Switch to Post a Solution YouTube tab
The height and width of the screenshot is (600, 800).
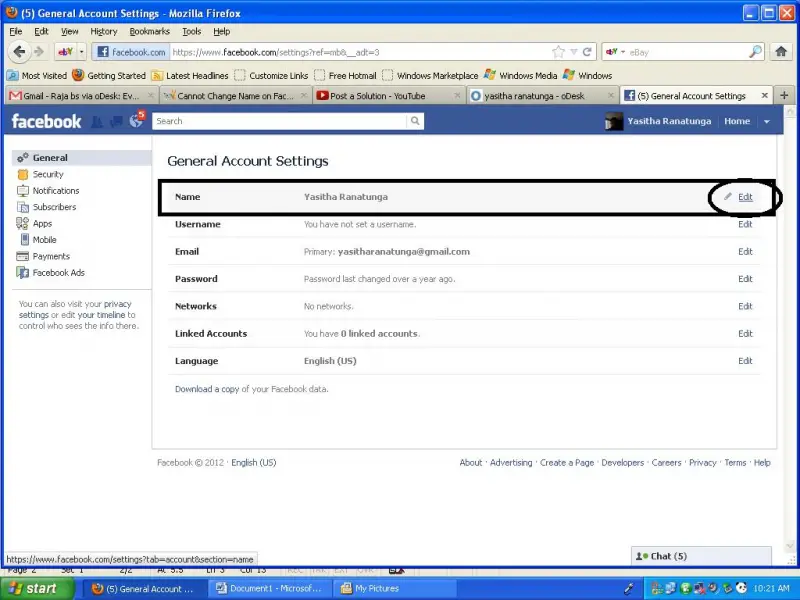[x=389, y=95]
